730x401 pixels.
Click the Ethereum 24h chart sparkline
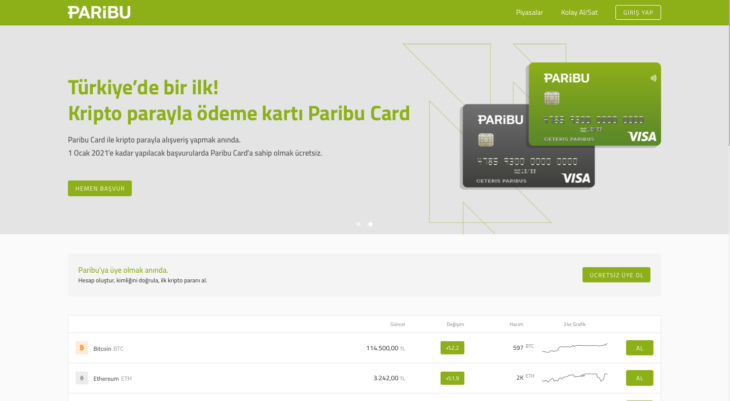point(575,377)
